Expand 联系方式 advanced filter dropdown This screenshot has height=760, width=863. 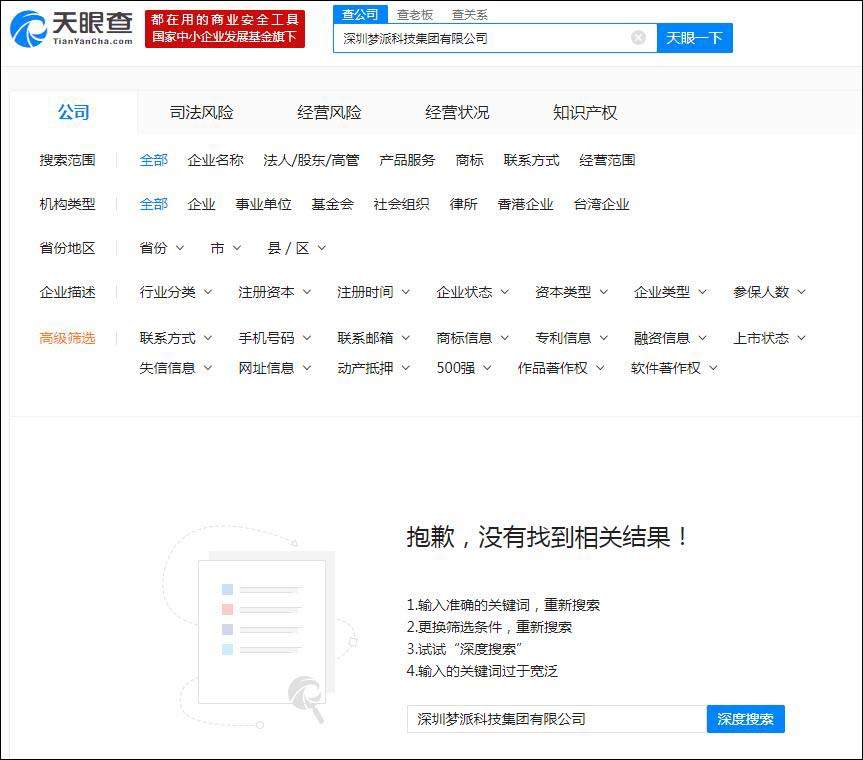pos(176,338)
